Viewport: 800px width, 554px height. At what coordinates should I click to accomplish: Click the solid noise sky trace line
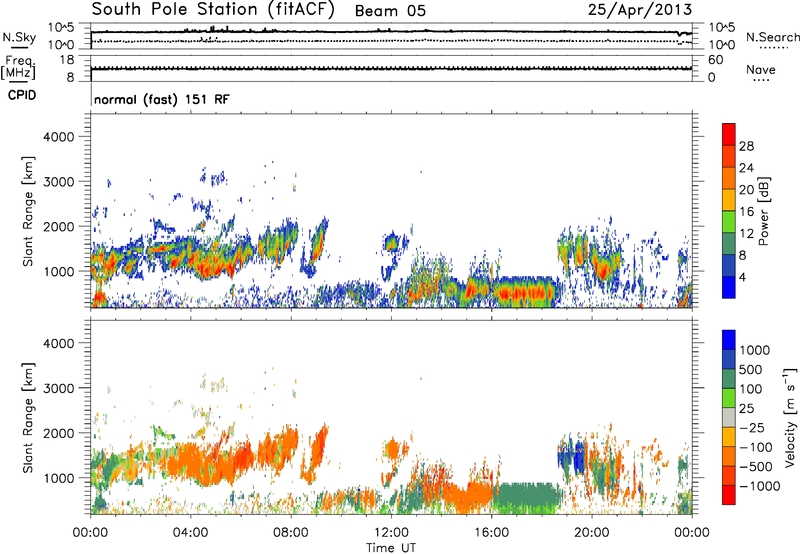[x=391, y=32]
